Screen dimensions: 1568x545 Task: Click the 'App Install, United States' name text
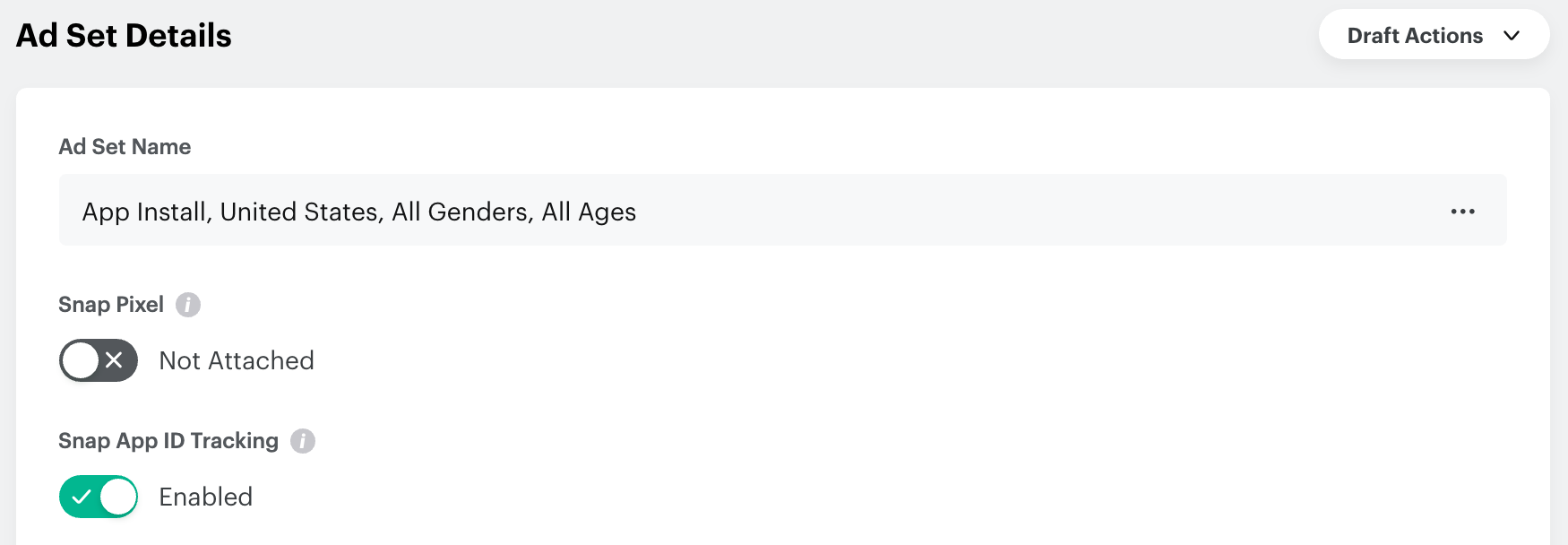pos(358,212)
